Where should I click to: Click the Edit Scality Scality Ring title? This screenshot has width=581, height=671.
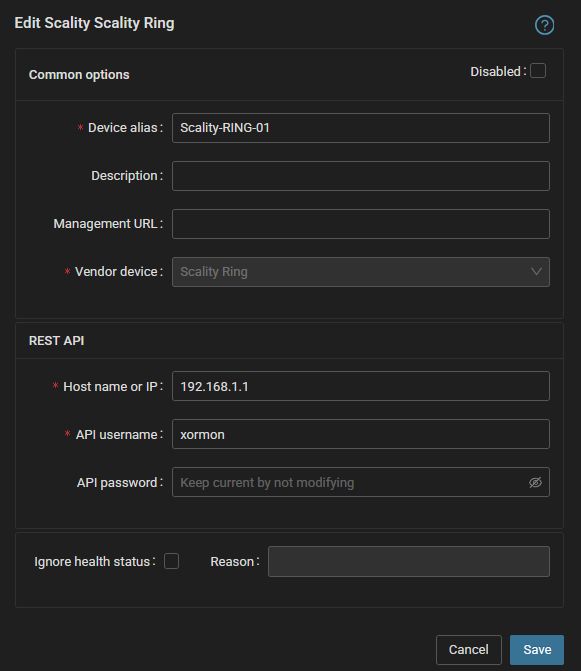(x=95, y=23)
